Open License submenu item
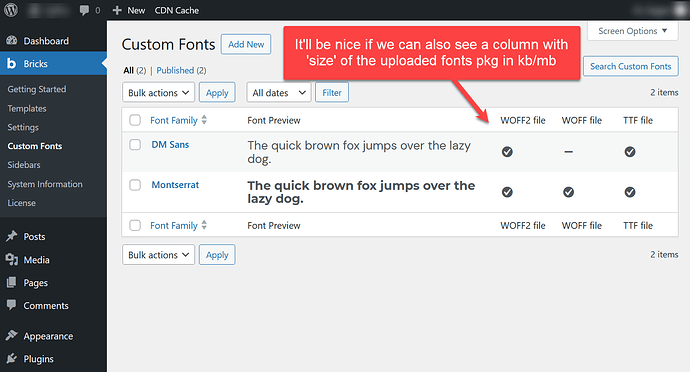 pos(22,203)
